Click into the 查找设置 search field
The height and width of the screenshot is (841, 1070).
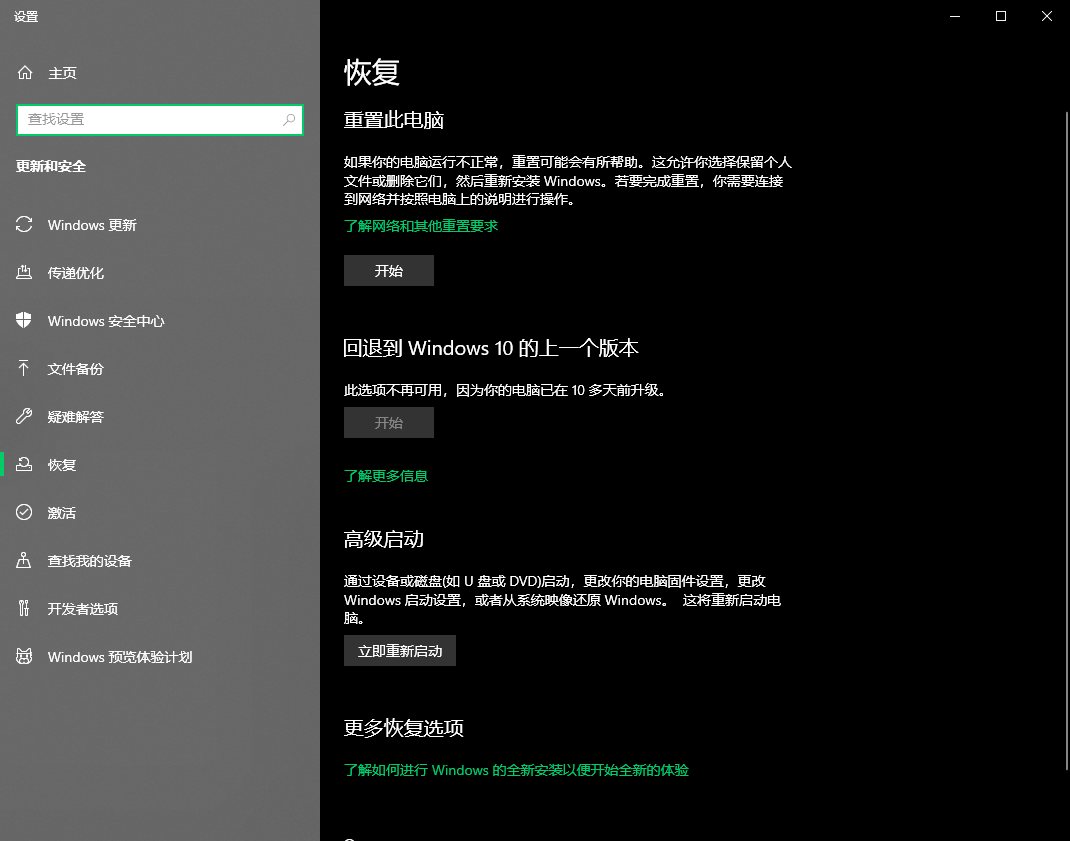click(x=160, y=119)
